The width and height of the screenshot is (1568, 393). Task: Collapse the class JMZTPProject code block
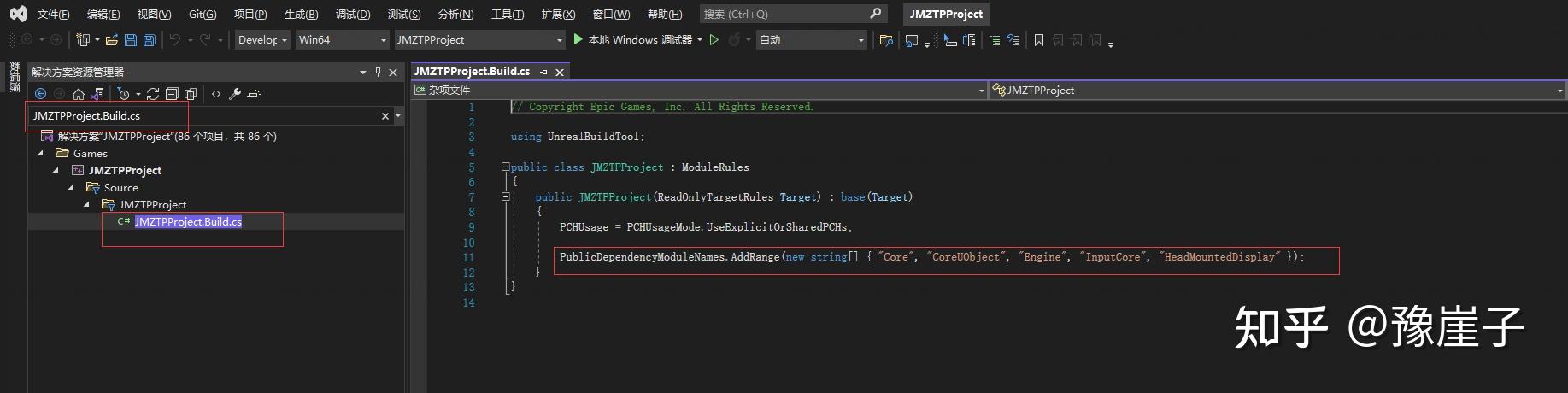point(505,167)
